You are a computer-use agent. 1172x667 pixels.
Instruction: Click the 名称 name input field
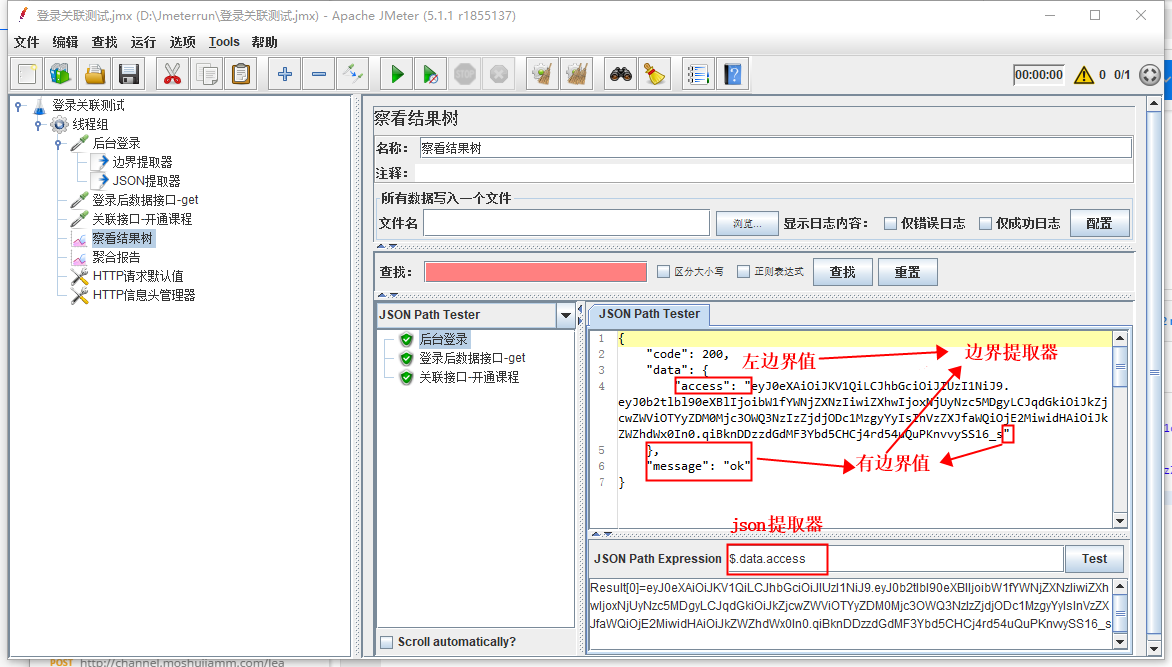click(x=775, y=148)
